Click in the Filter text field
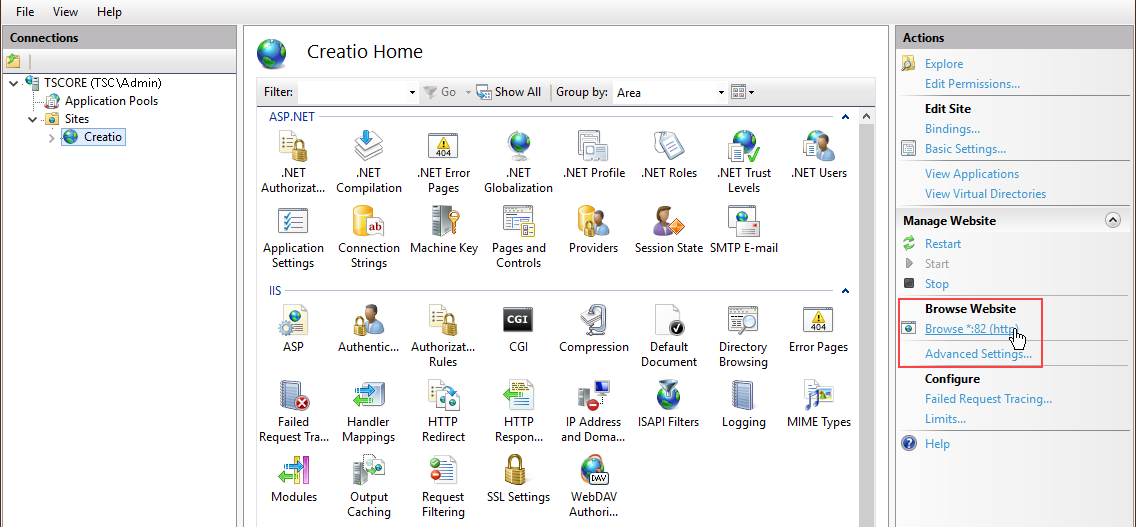1136x527 pixels. point(352,93)
